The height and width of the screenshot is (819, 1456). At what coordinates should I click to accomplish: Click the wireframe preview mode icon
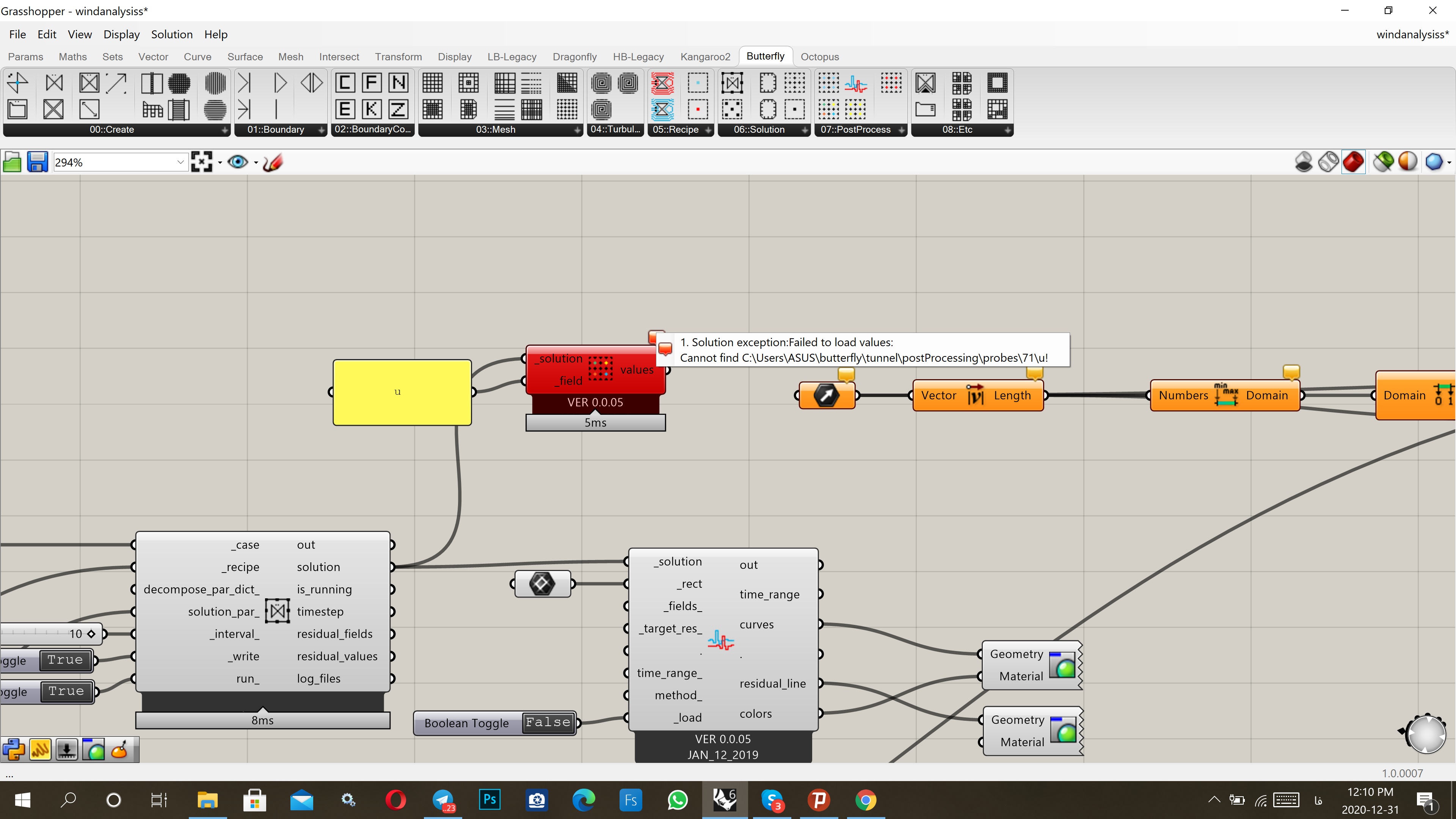point(1328,162)
